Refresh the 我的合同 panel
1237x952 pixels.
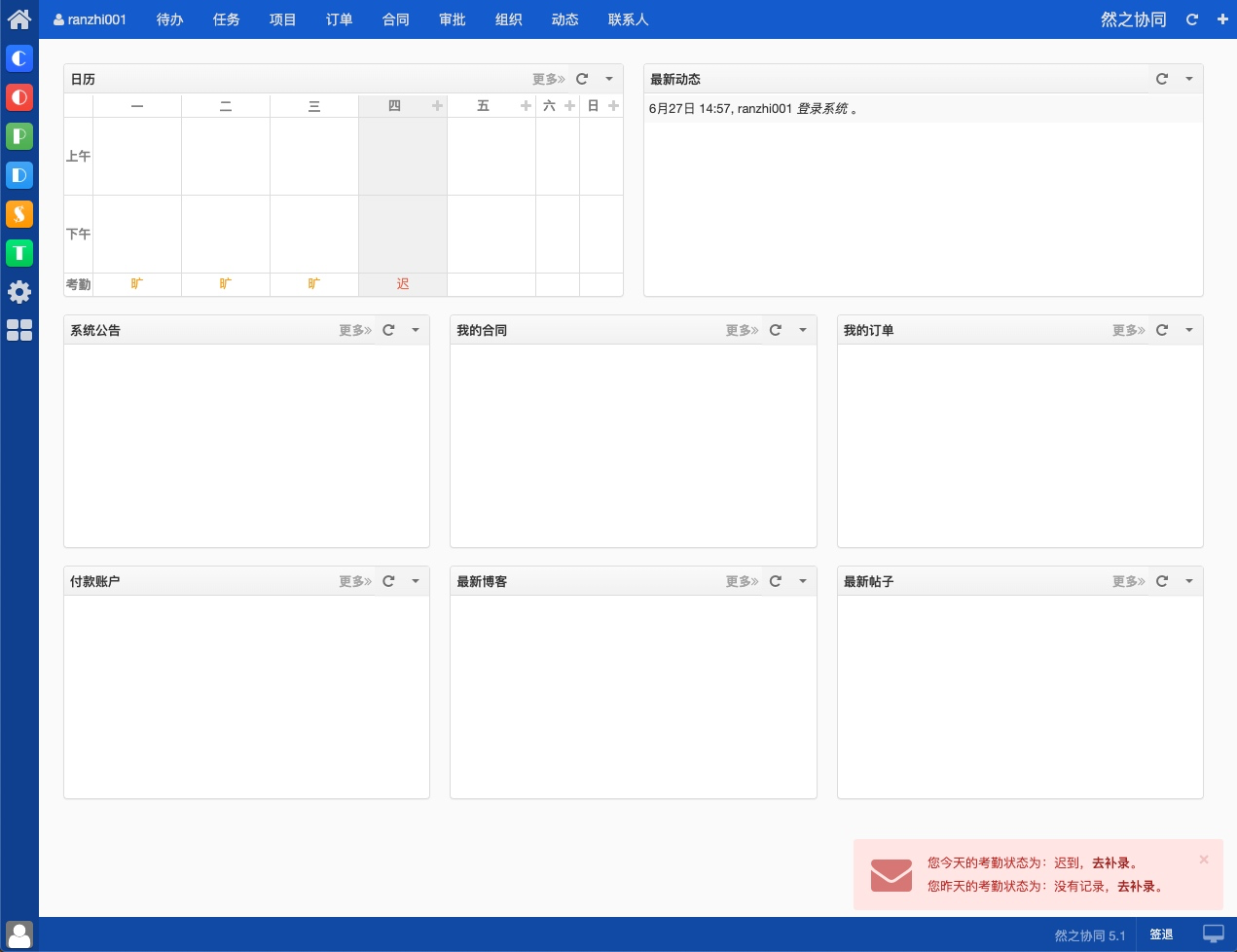point(776,330)
